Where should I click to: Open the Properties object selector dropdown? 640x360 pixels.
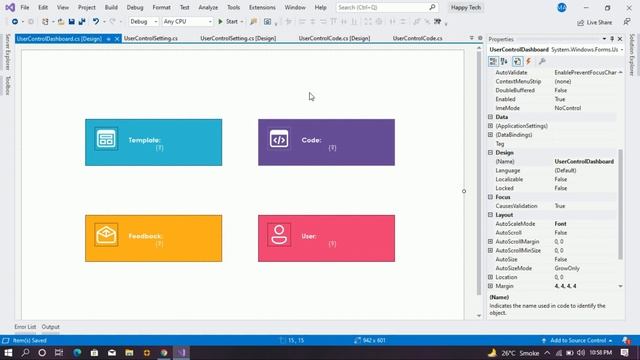pos(622,50)
